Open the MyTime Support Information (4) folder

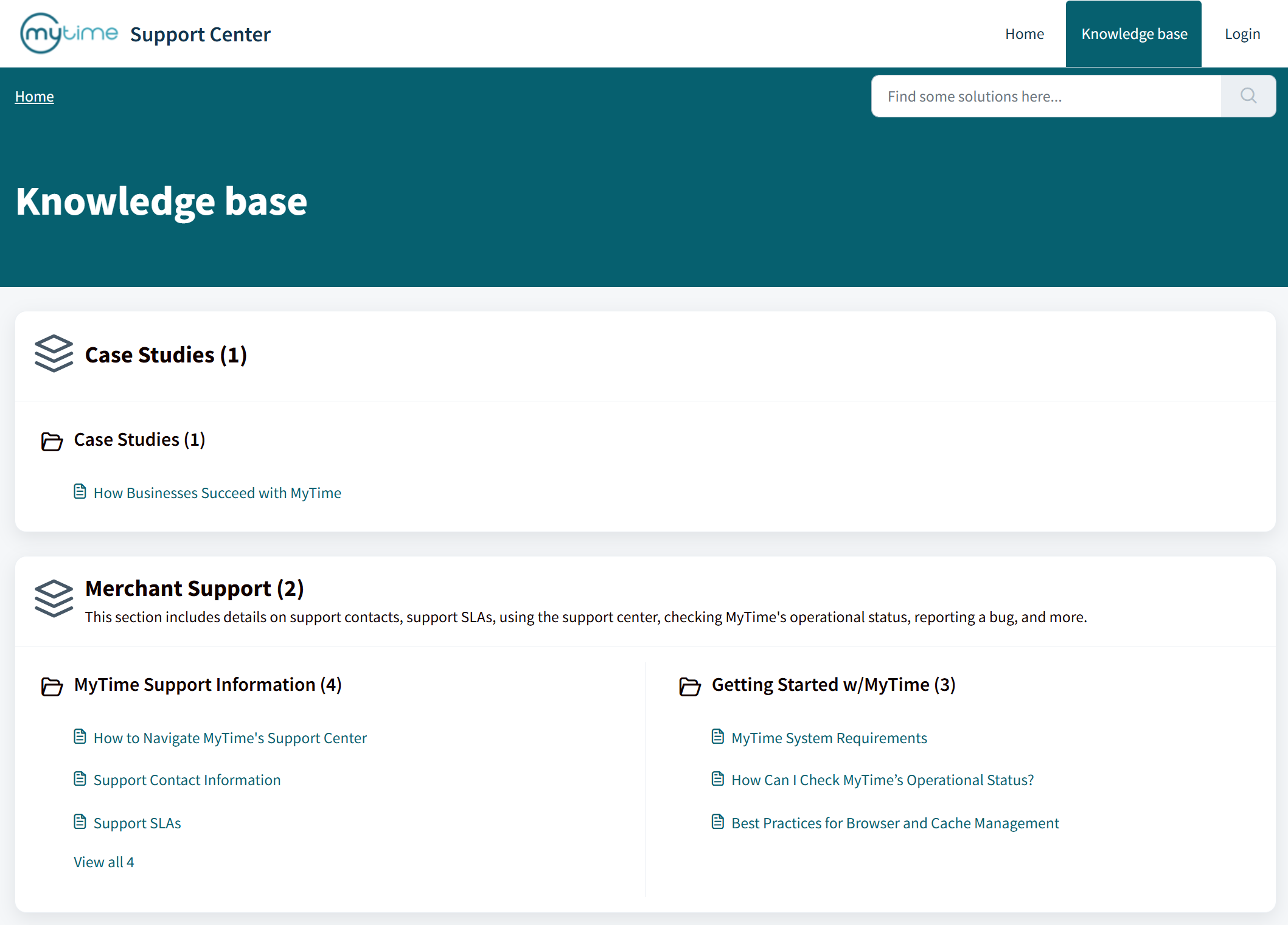tap(208, 685)
